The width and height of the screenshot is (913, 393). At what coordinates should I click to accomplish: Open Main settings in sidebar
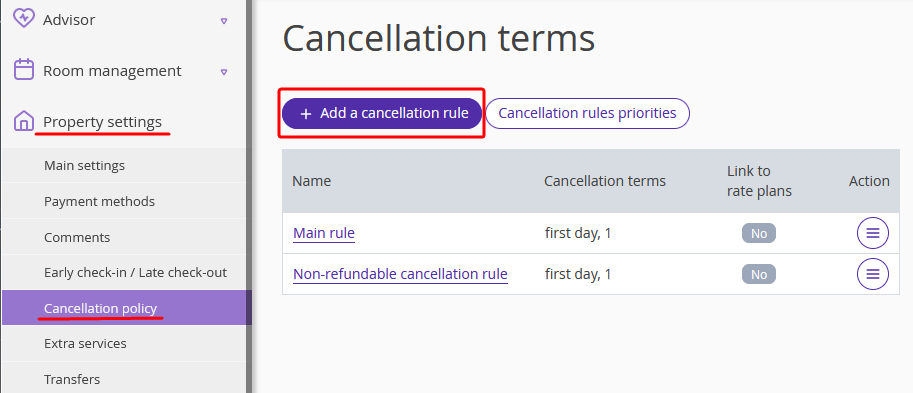click(x=84, y=165)
